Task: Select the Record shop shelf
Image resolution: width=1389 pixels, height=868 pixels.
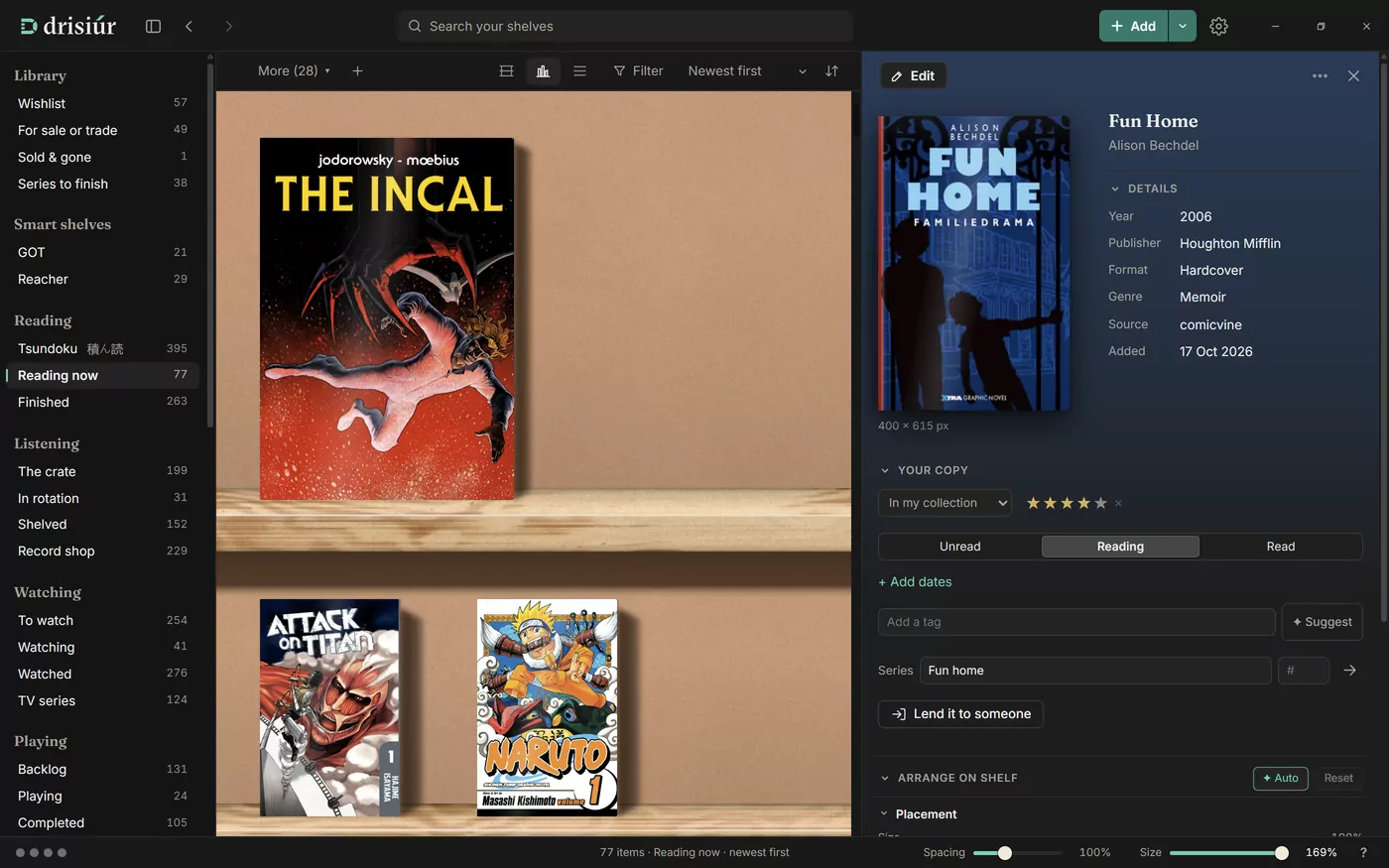Action: 102,551
